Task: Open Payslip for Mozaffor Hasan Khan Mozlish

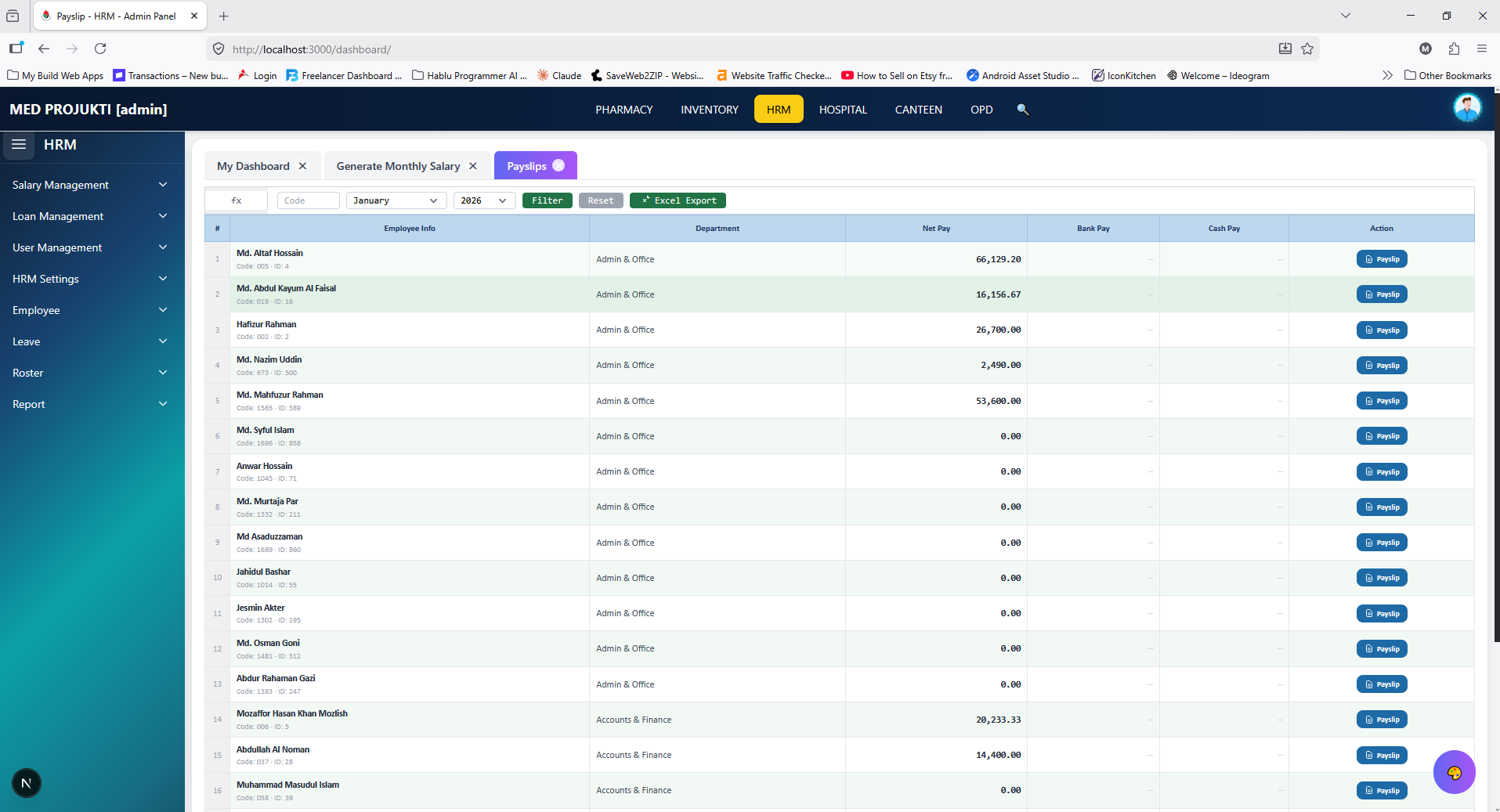Action: 1382,720
